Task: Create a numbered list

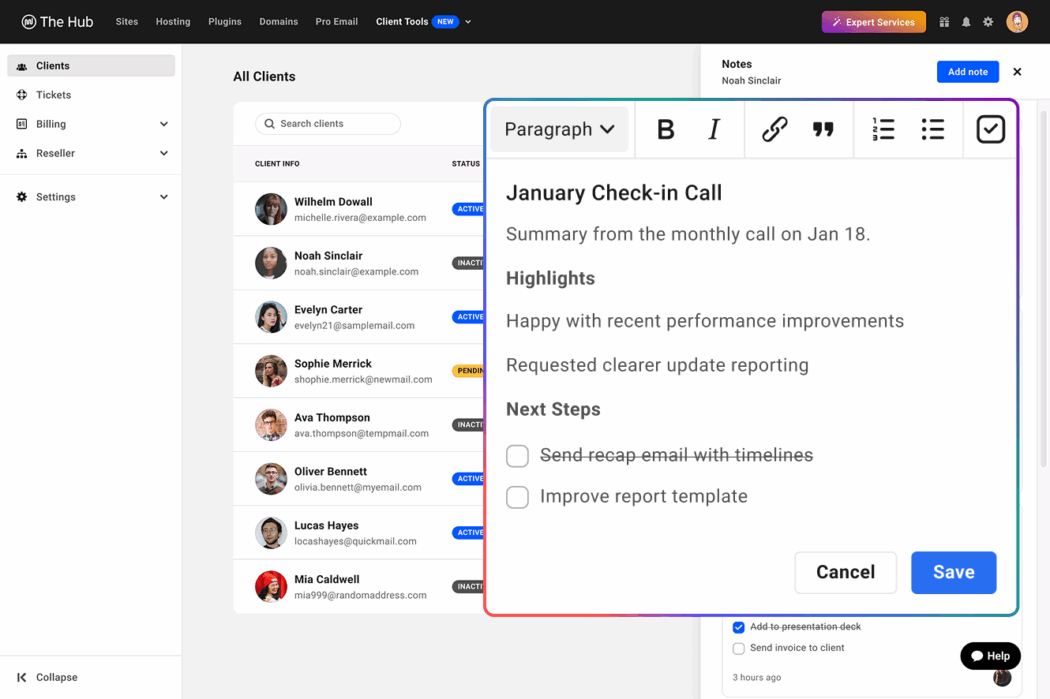Action: 883,129
